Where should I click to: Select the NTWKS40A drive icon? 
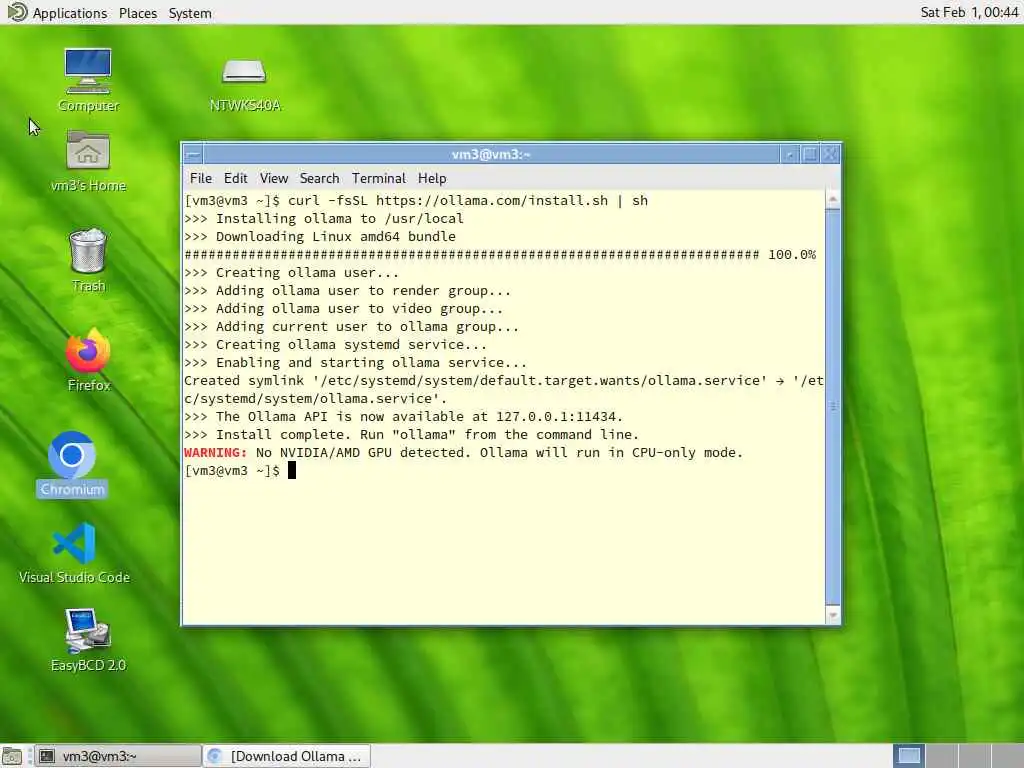244,85
